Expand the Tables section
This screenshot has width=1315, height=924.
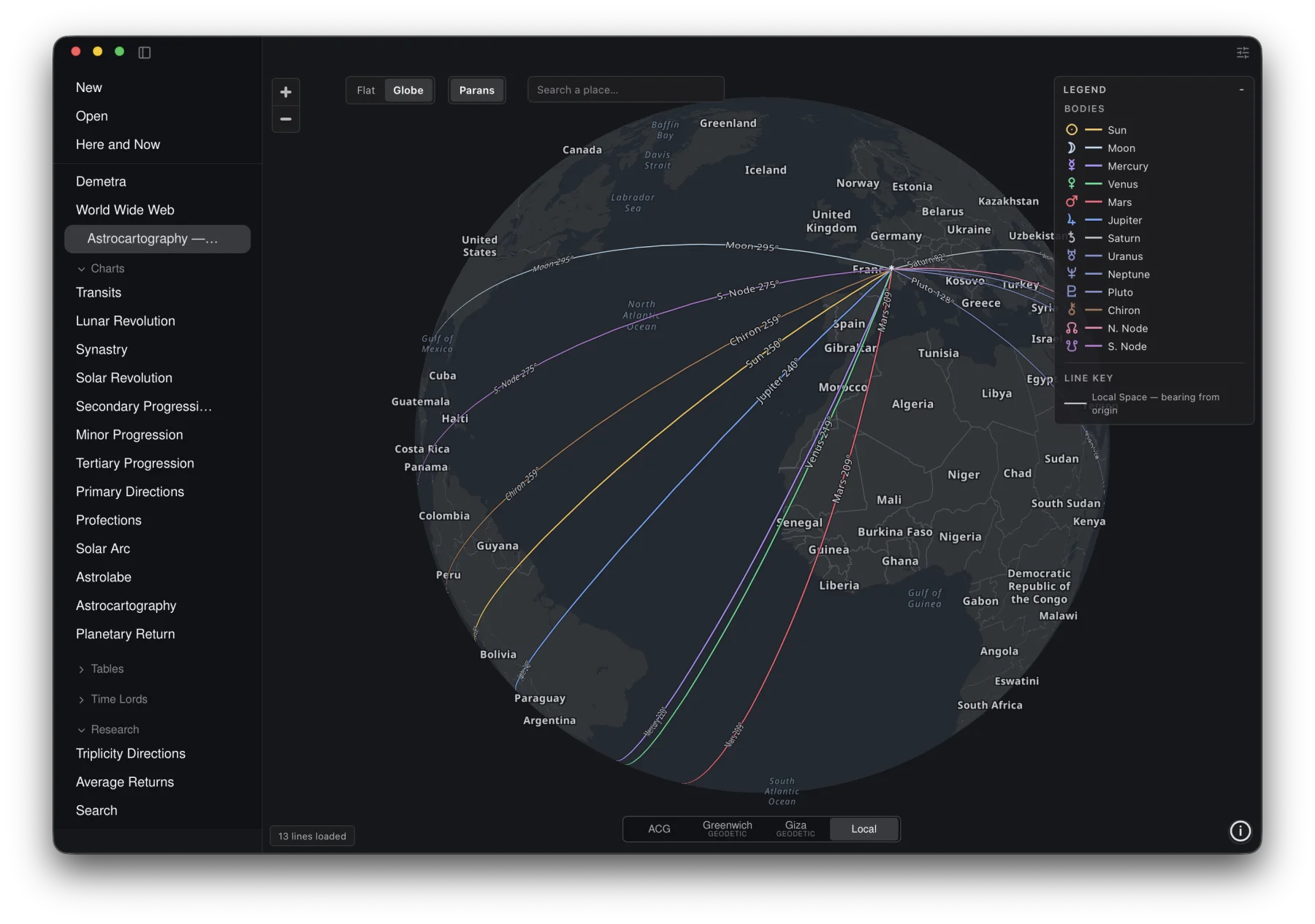(100, 669)
